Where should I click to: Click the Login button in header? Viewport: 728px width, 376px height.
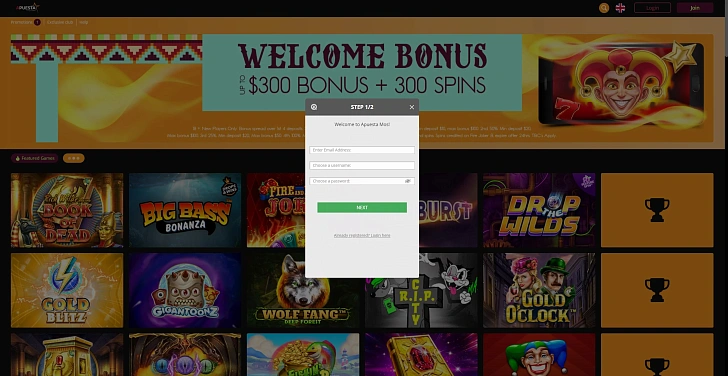click(x=652, y=8)
